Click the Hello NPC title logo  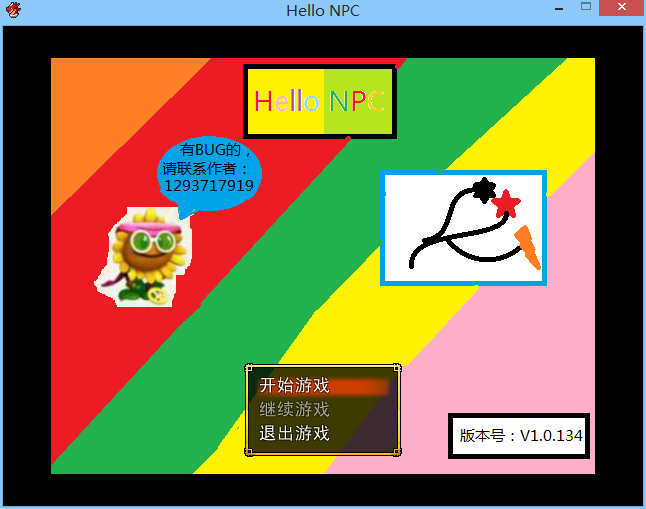point(320,101)
